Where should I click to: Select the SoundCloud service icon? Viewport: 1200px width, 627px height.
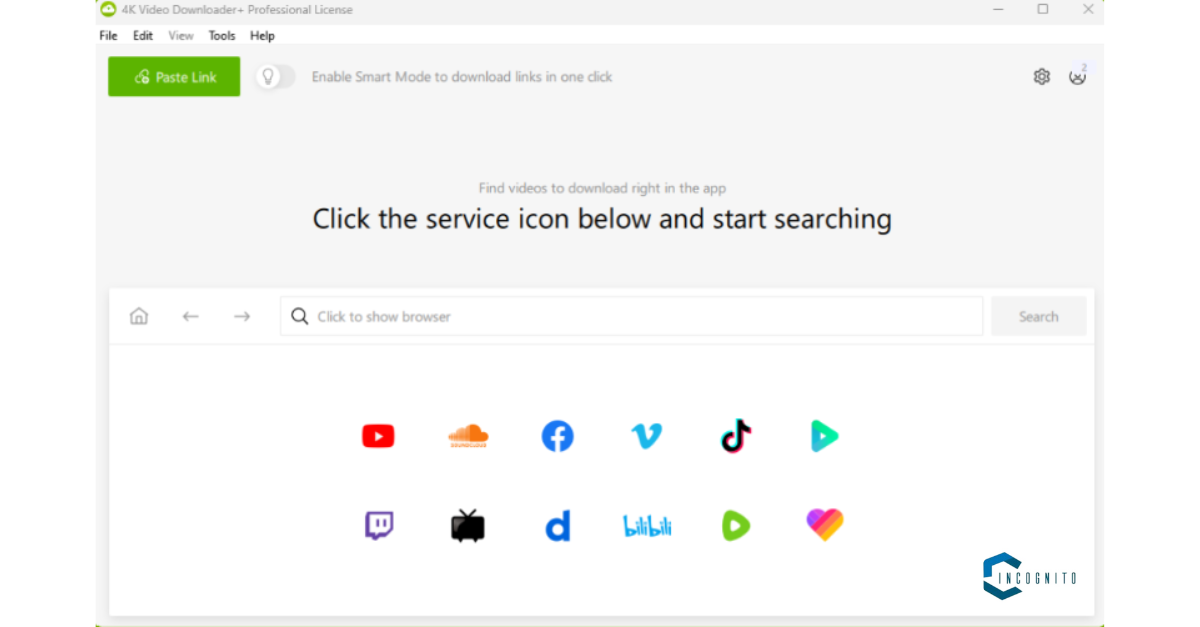[468, 436]
